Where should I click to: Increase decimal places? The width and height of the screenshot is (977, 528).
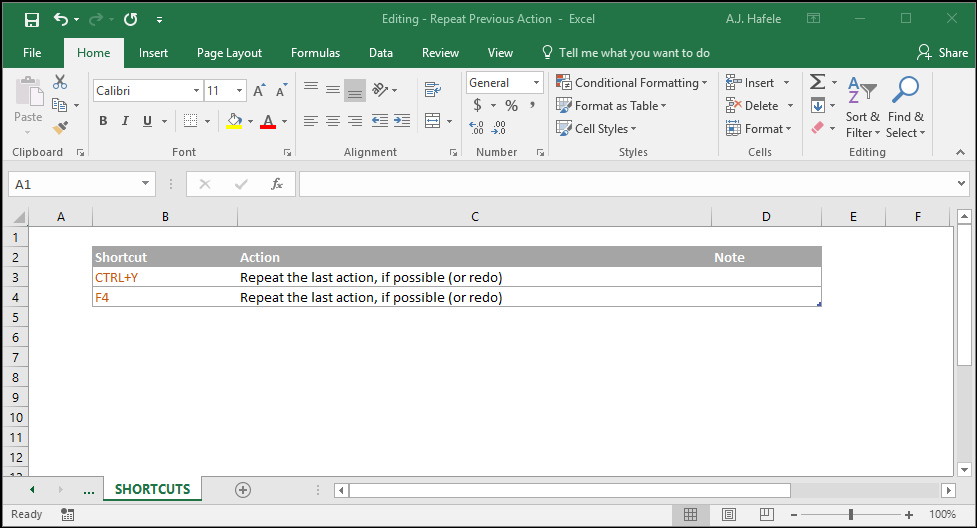477,128
